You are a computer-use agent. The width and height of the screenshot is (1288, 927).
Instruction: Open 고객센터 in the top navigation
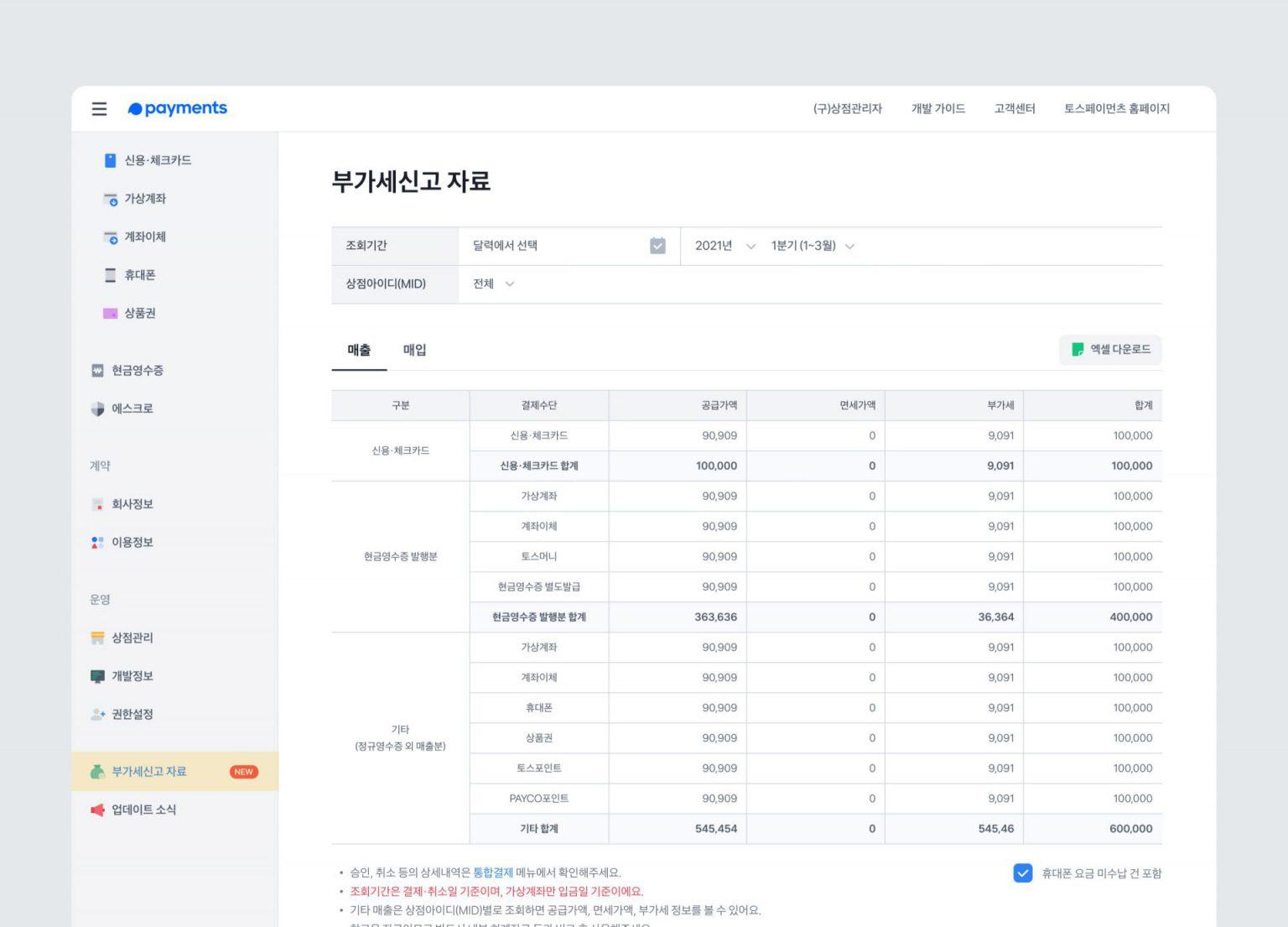(x=1015, y=109)
